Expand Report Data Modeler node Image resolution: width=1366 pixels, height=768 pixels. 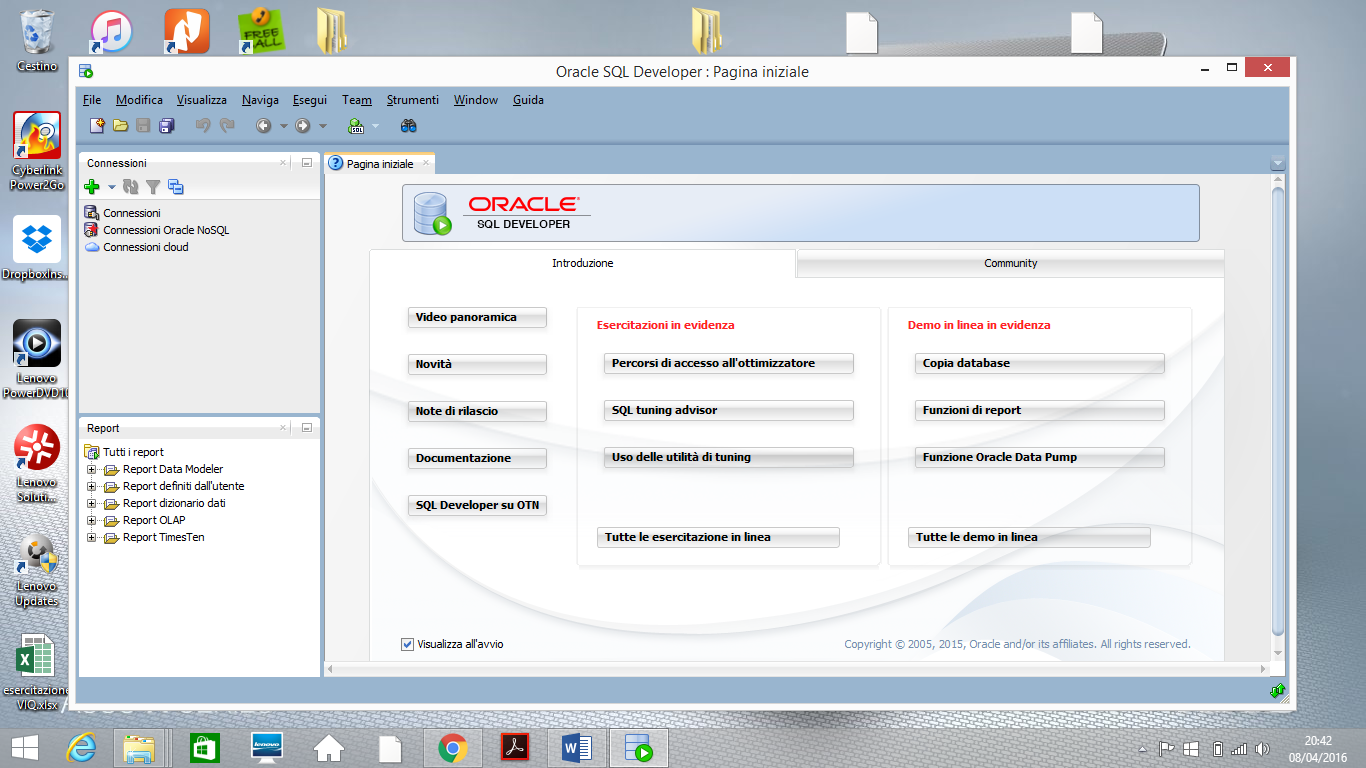tap(92, 470)
